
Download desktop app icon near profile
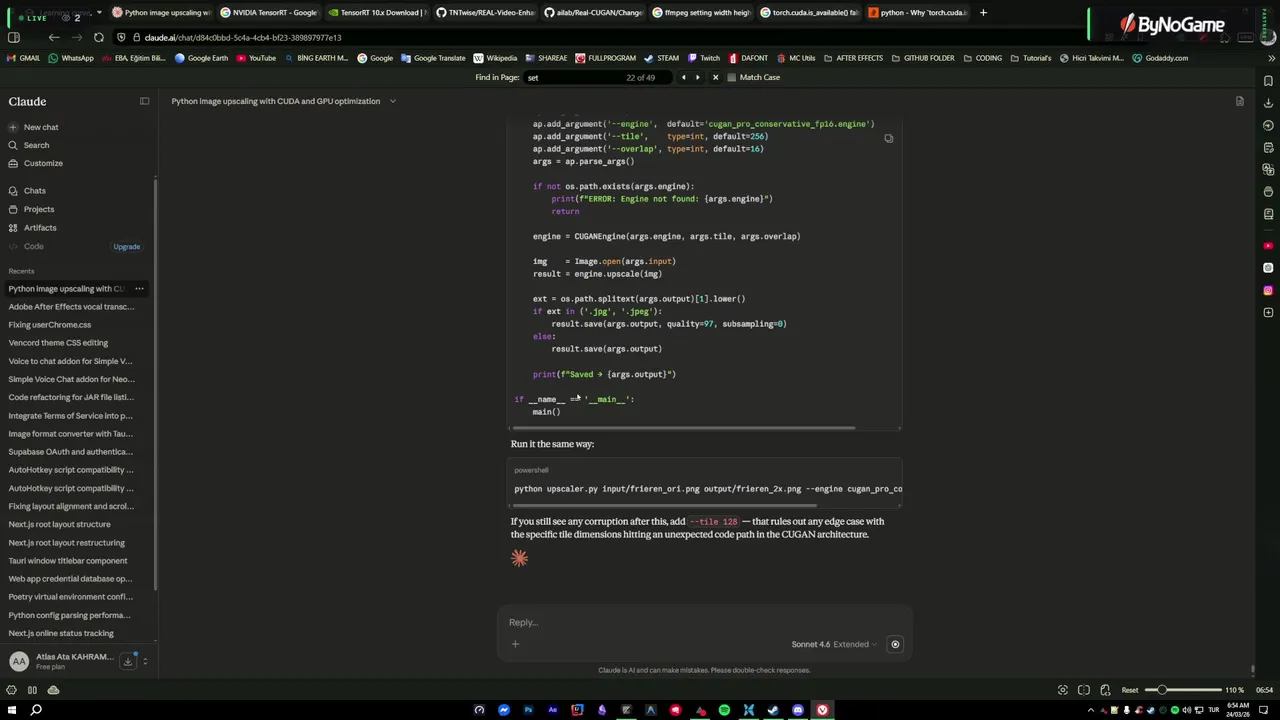[x=127, y=661]
